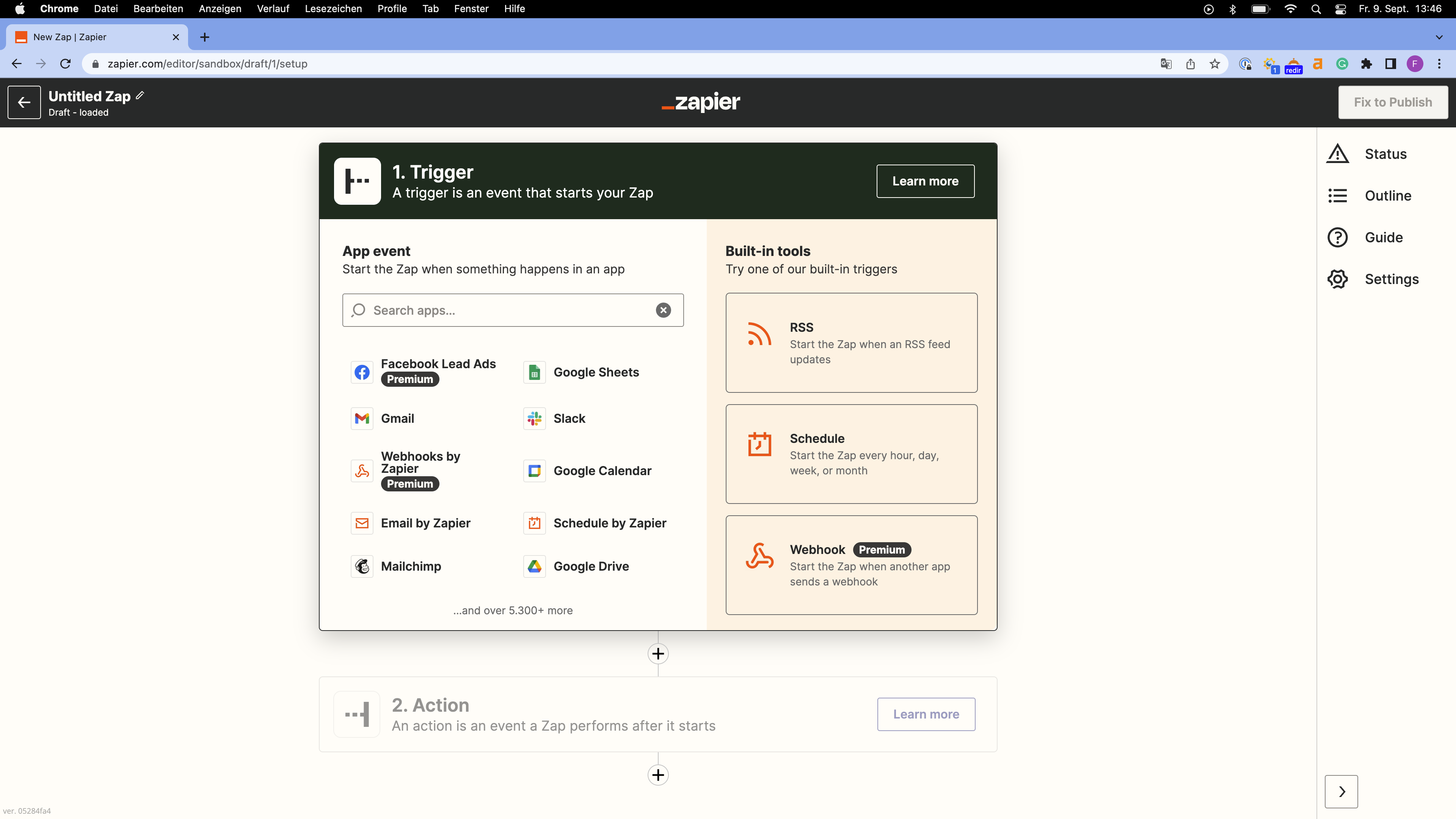Focus the Search apps input
The width and height of the screenshot is (1456, 819).
509,310
